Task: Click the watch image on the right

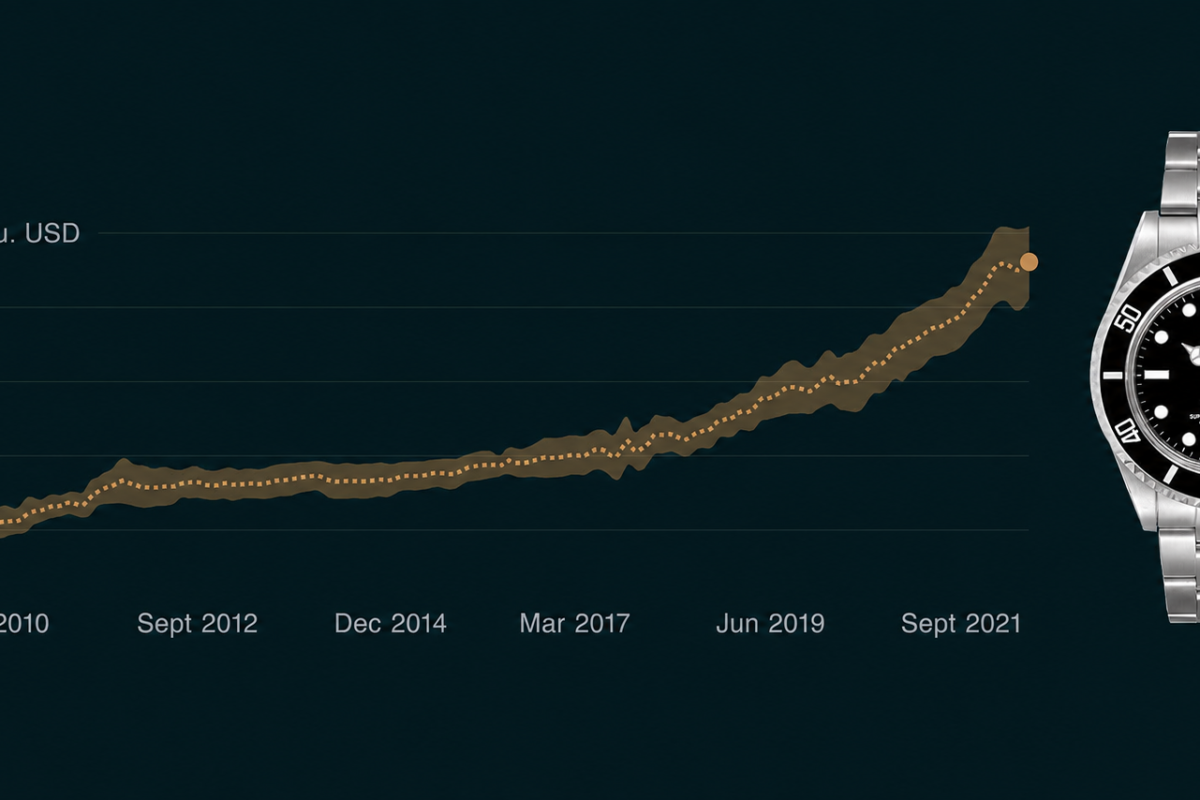Action: (x=1145, y=376)
